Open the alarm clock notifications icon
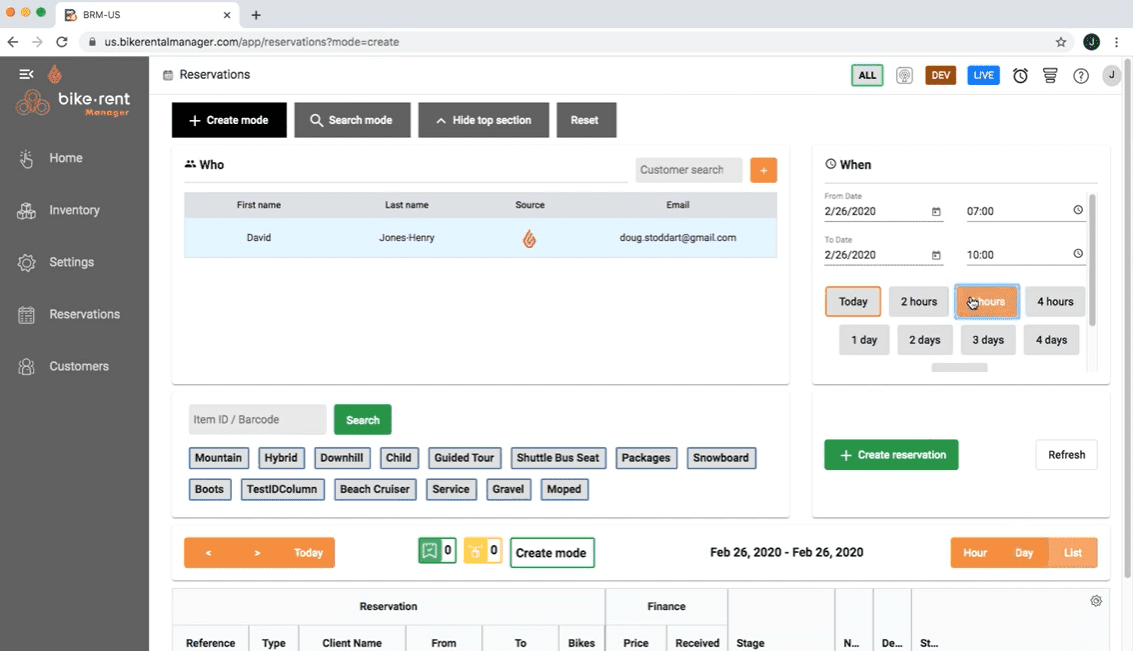Image resolution: width=1133 pixels, height=651 pixels. click(1020, 75)
